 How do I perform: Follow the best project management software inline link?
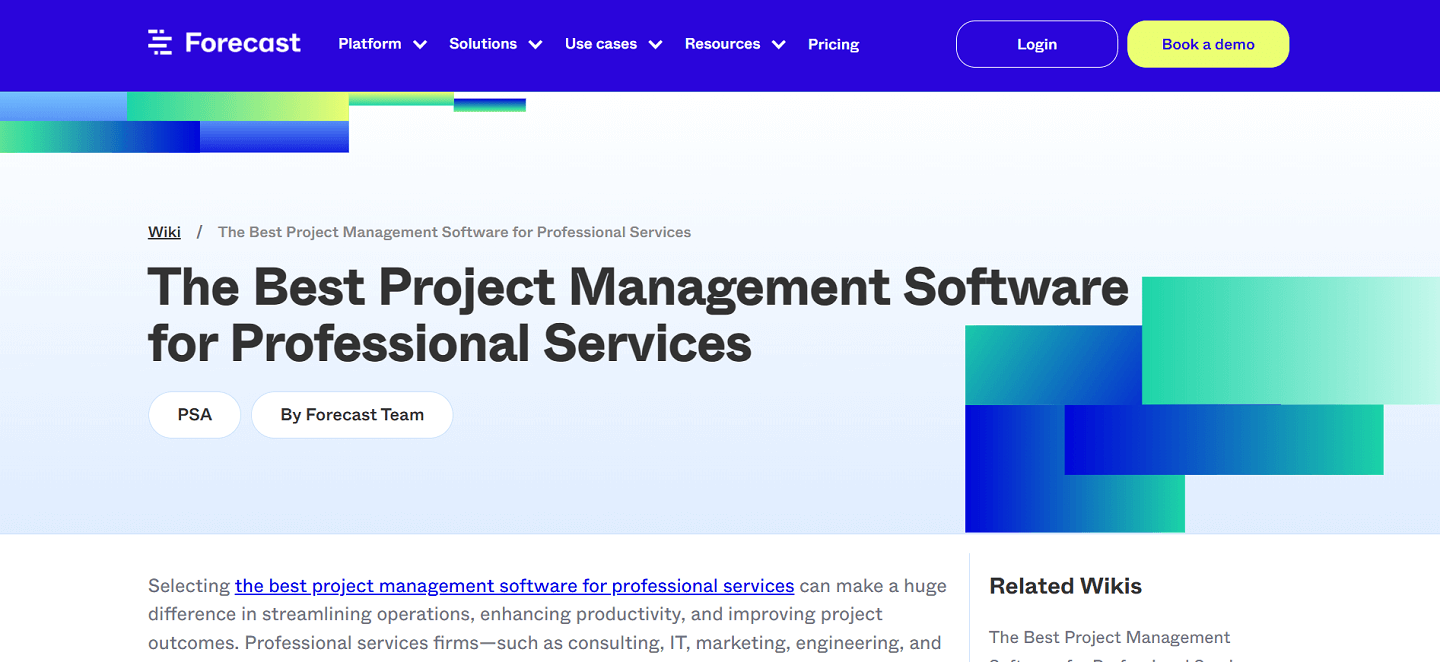[514, 585]
